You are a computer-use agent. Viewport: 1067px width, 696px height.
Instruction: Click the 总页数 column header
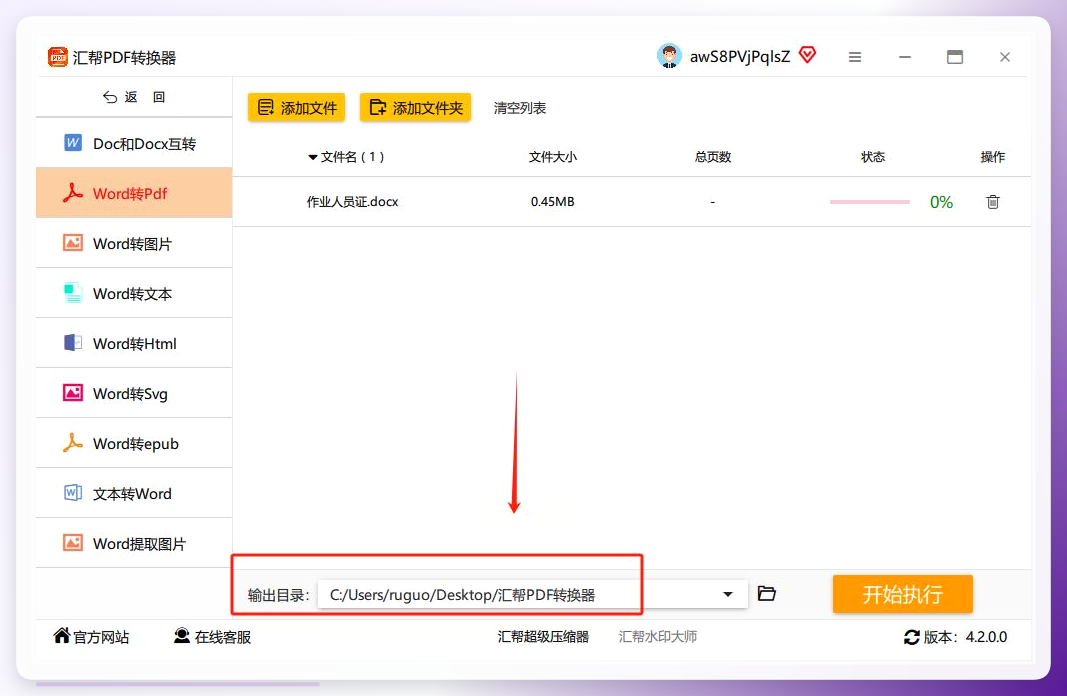712,157
